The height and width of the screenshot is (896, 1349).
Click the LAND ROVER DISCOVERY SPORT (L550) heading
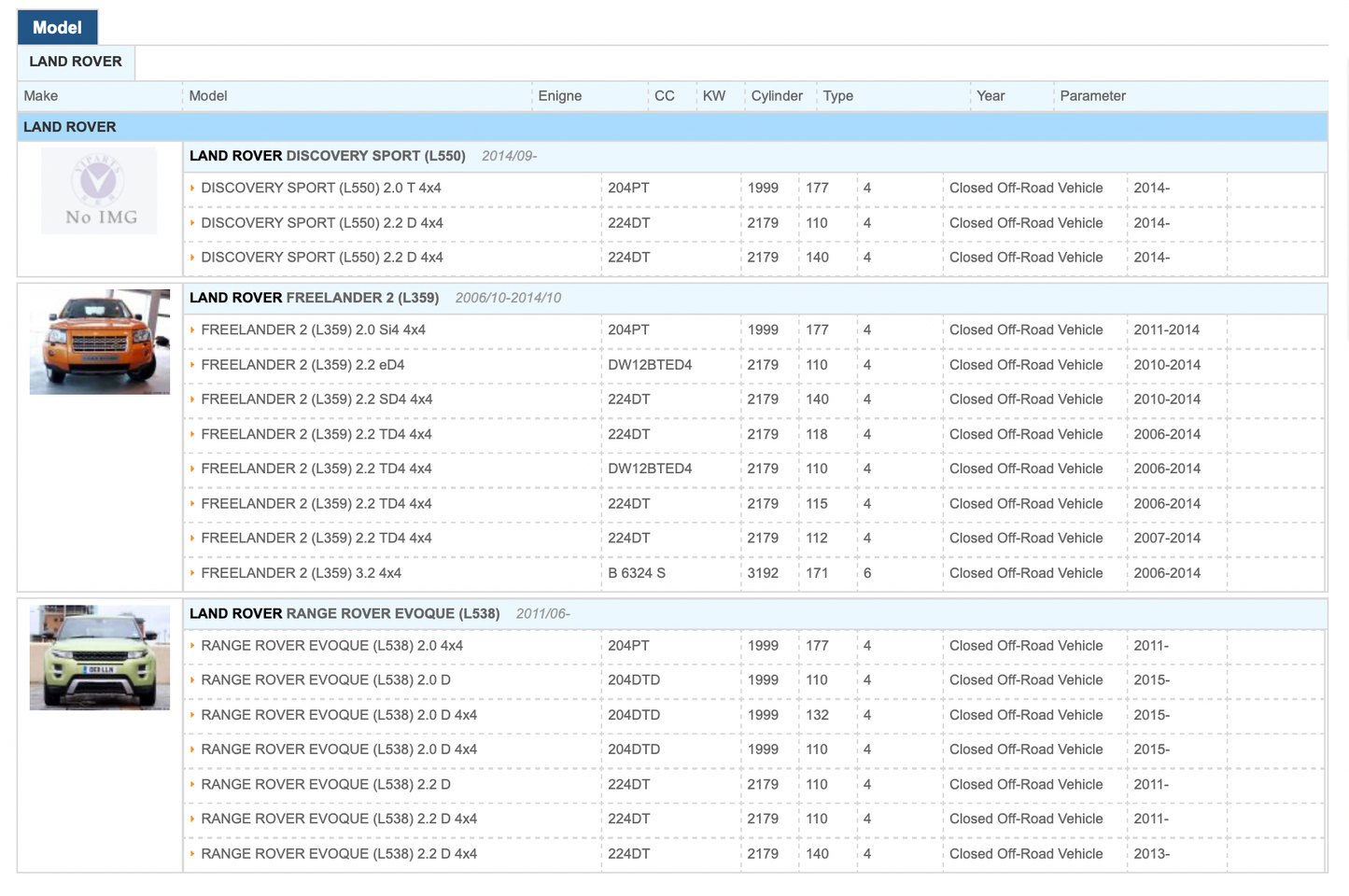coord(328,156)
